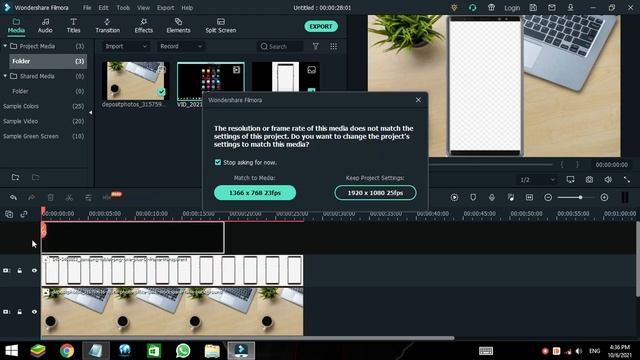This screenshot has height=360, width=640.
Task: Open the Help menu
Action: pyautogui.click(x=187, y=8)
